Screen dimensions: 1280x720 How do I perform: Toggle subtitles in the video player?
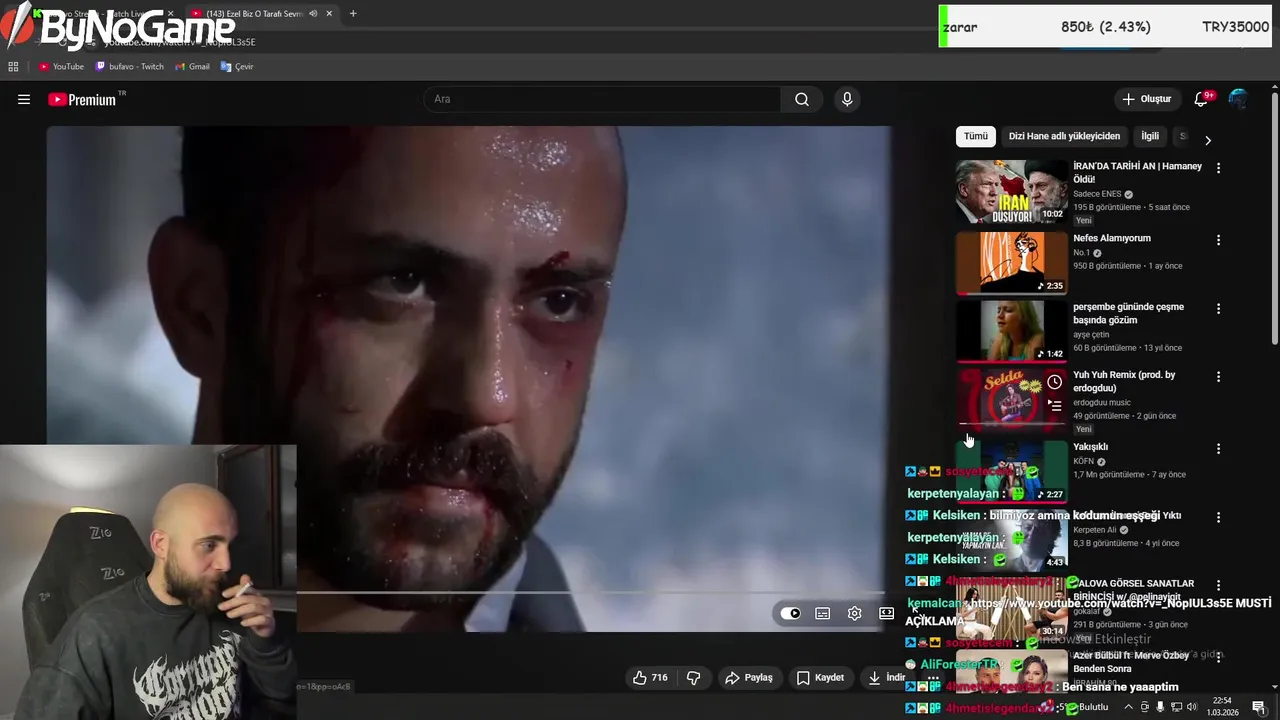click(x=822, y=613)
